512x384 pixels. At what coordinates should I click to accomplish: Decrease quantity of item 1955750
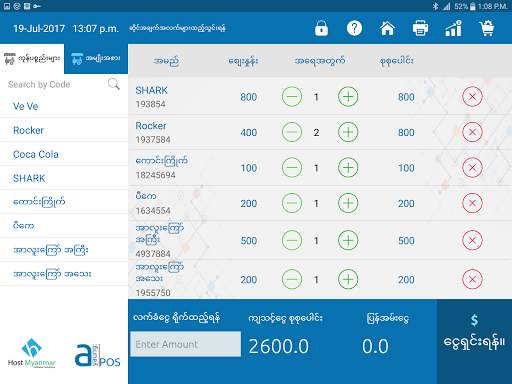(x=292, y=279)
